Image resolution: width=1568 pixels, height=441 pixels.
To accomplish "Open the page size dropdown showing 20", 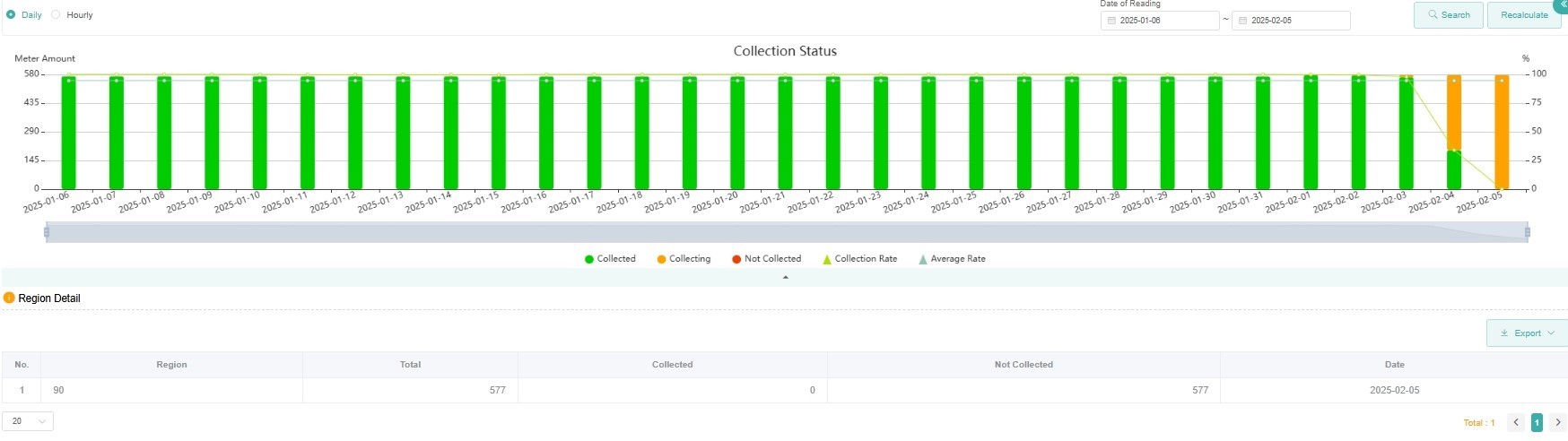I will pyautogui.click(x=28, y=421).
